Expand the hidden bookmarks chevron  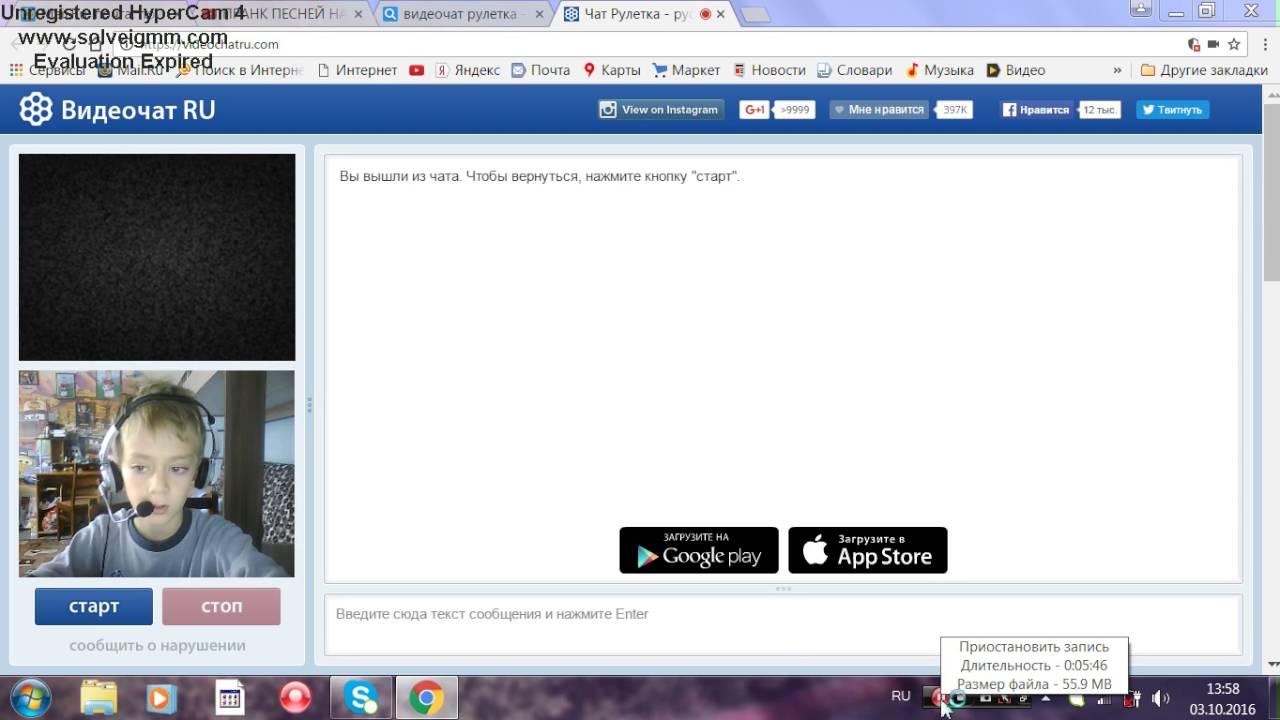tap(1117, 70)
